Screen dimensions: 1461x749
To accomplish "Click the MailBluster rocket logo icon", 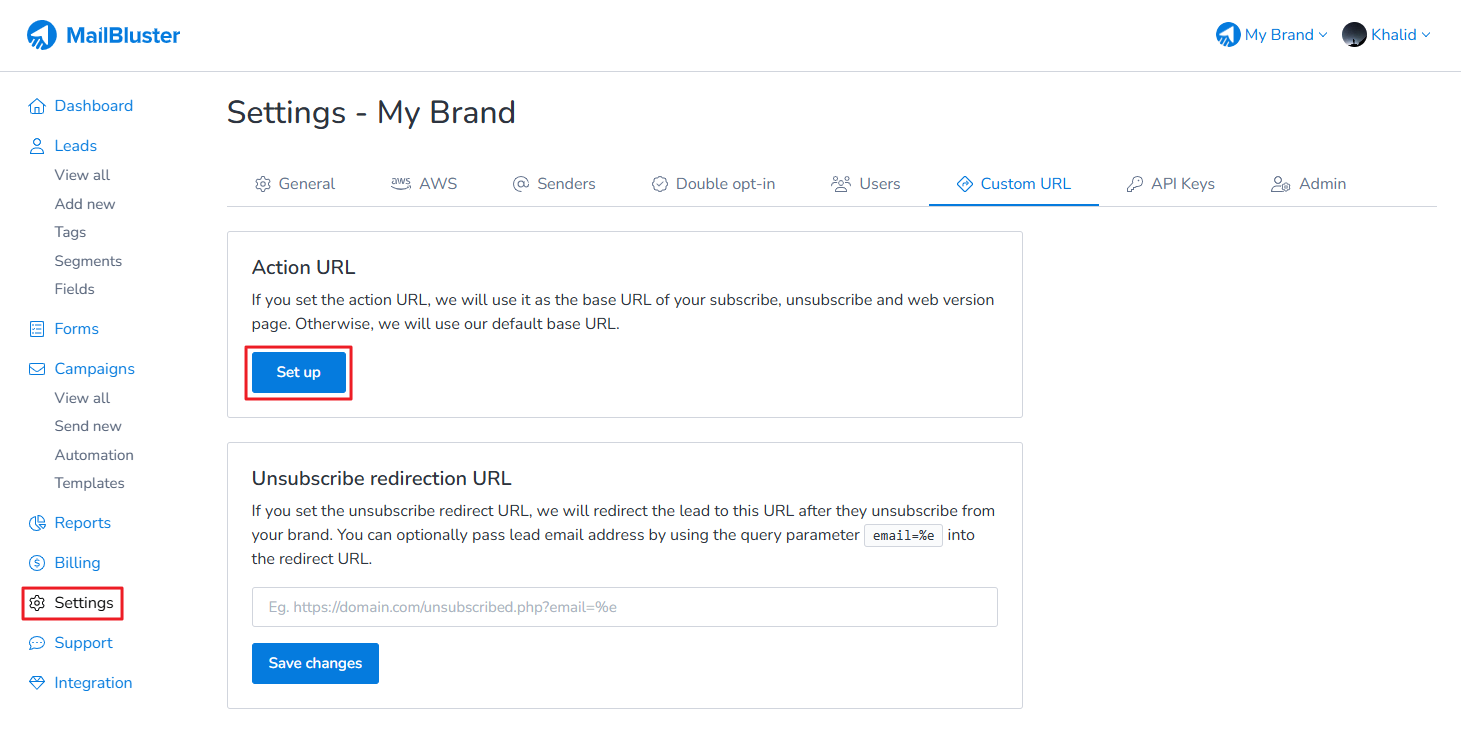I will (x=42, y=35).
